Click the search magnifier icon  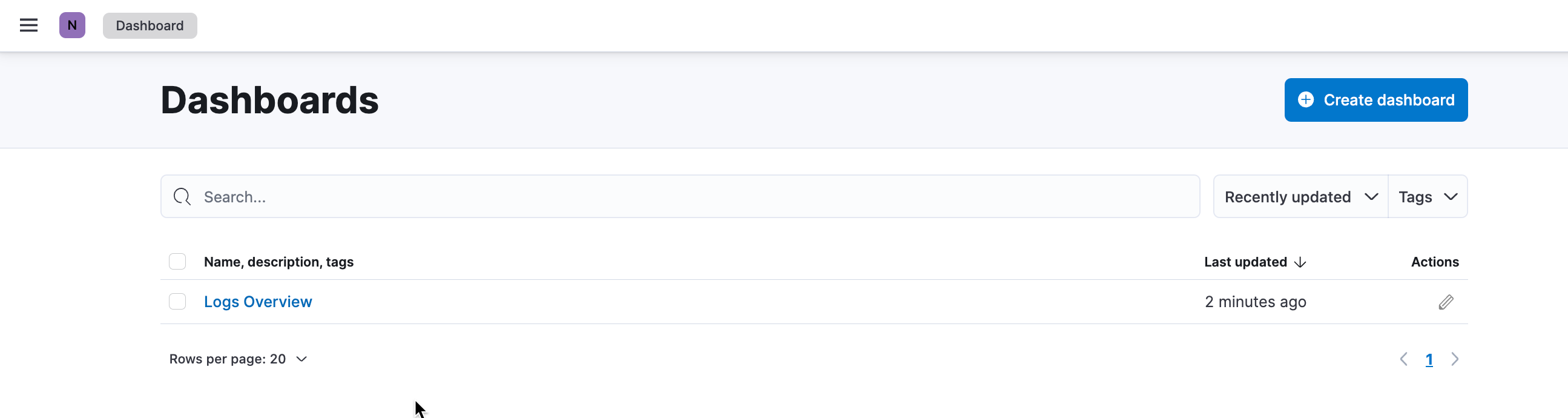point(182,197)
